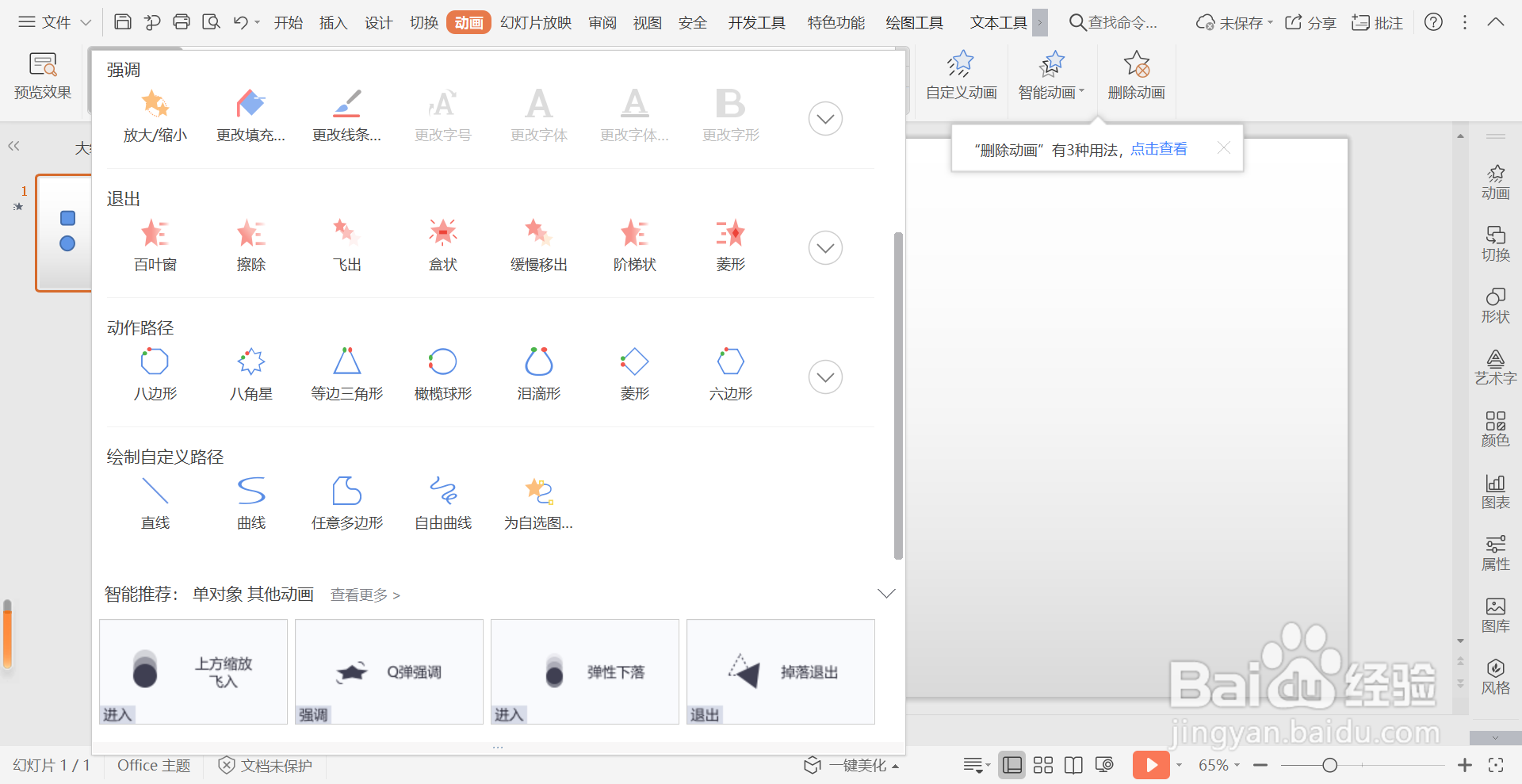1522x784 pixels.
Task: Choose the 飞出 exit animation
Action: (x=346, y=243)
